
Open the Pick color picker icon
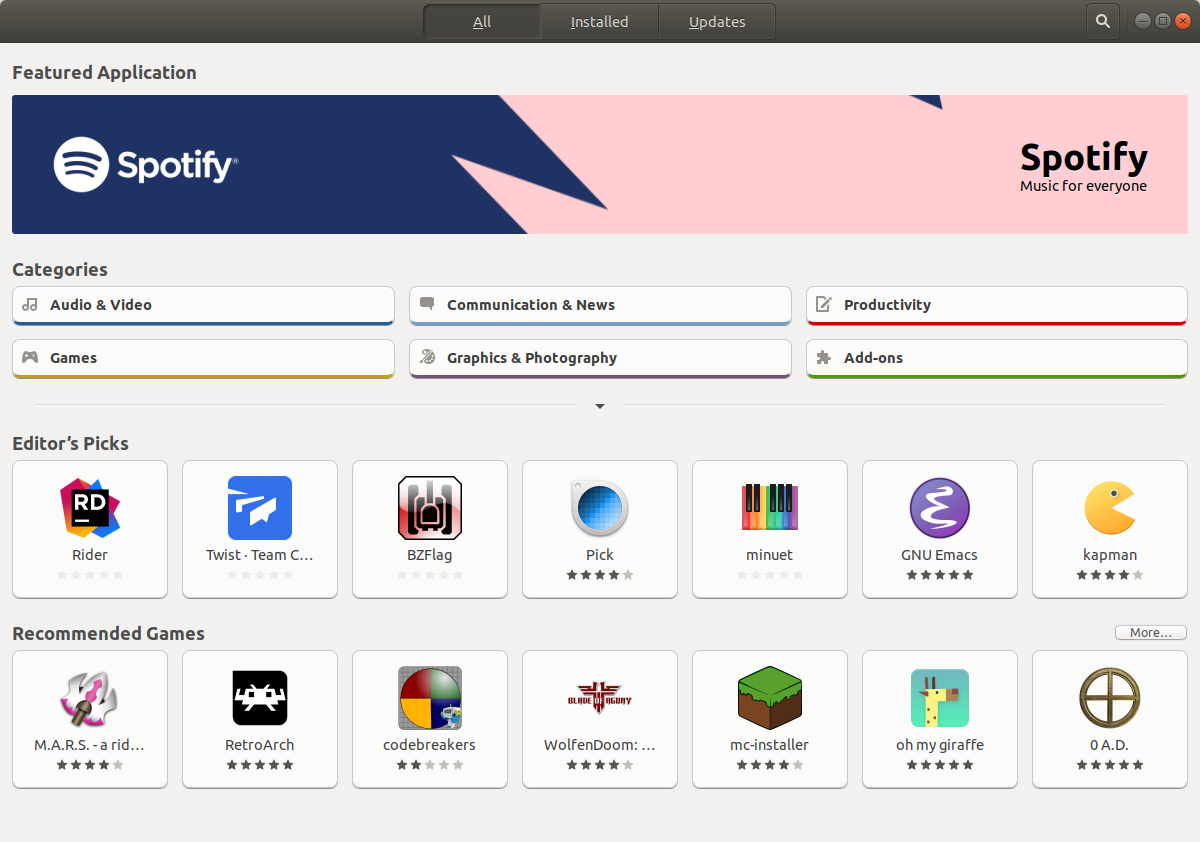point(600,508)
